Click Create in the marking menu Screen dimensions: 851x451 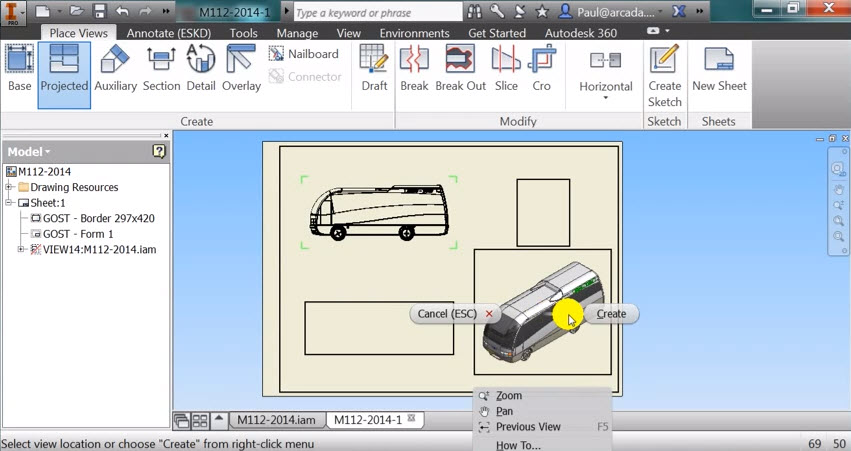611,314
